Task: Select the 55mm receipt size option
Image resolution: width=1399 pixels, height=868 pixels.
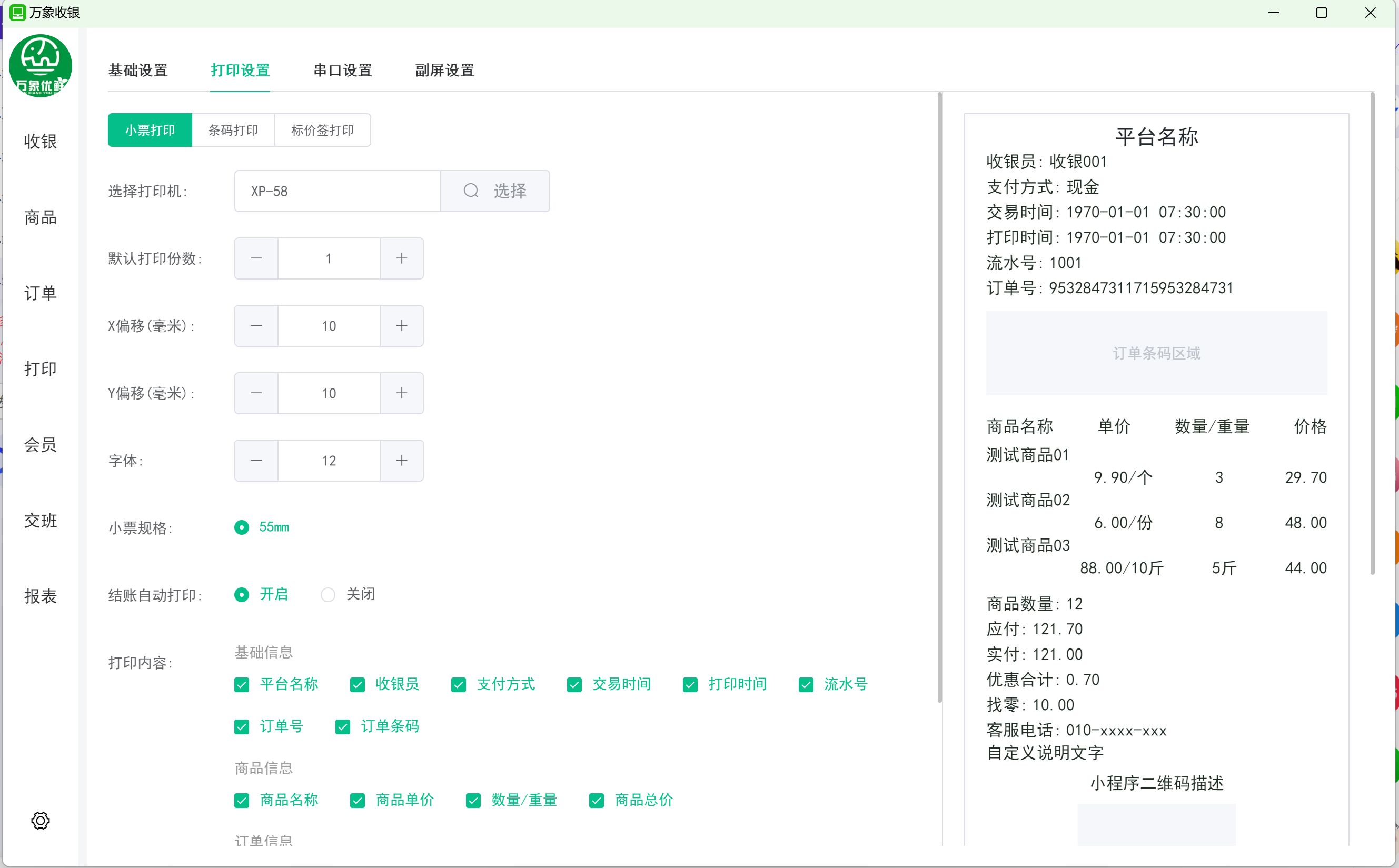Action: point(242,527)
